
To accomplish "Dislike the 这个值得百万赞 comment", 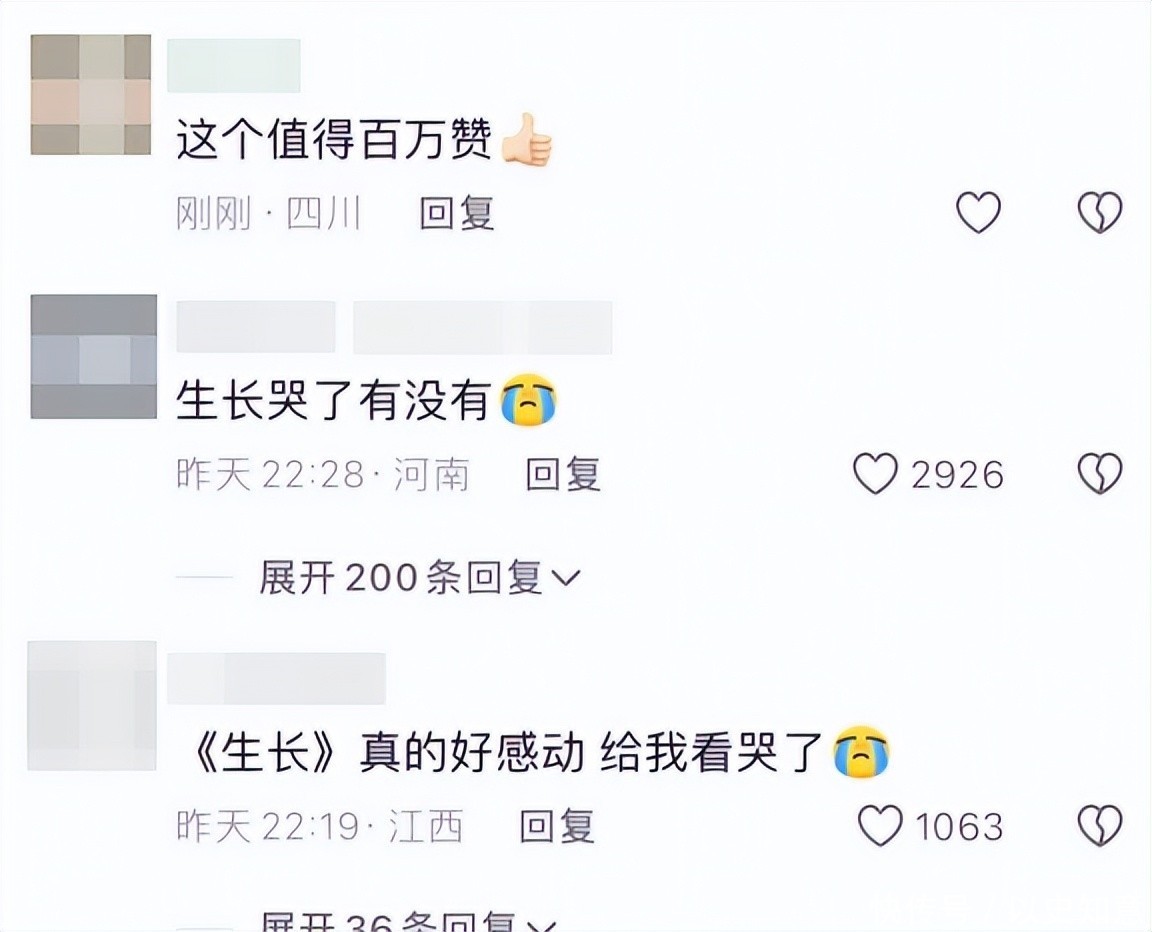I will coord(1099,212).
